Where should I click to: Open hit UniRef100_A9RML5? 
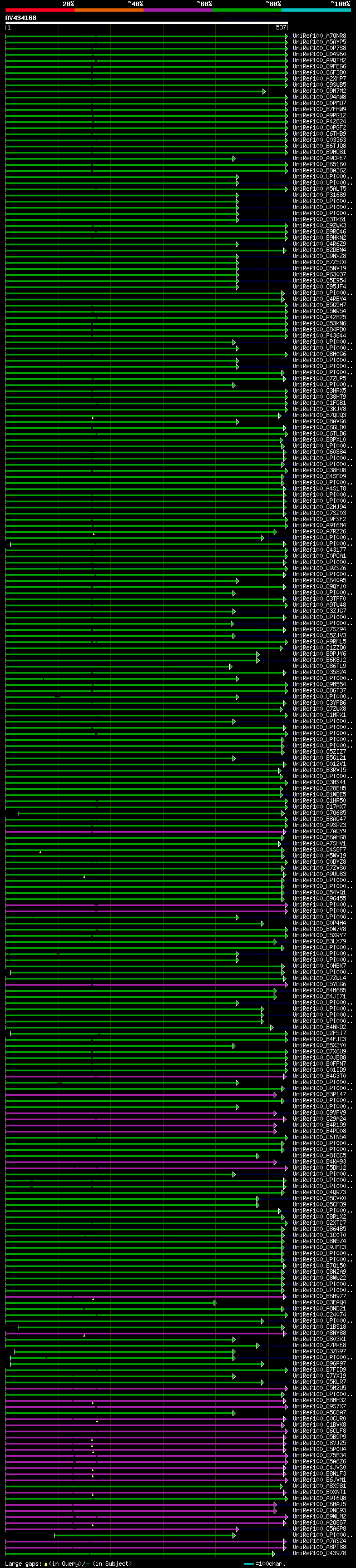319,641
